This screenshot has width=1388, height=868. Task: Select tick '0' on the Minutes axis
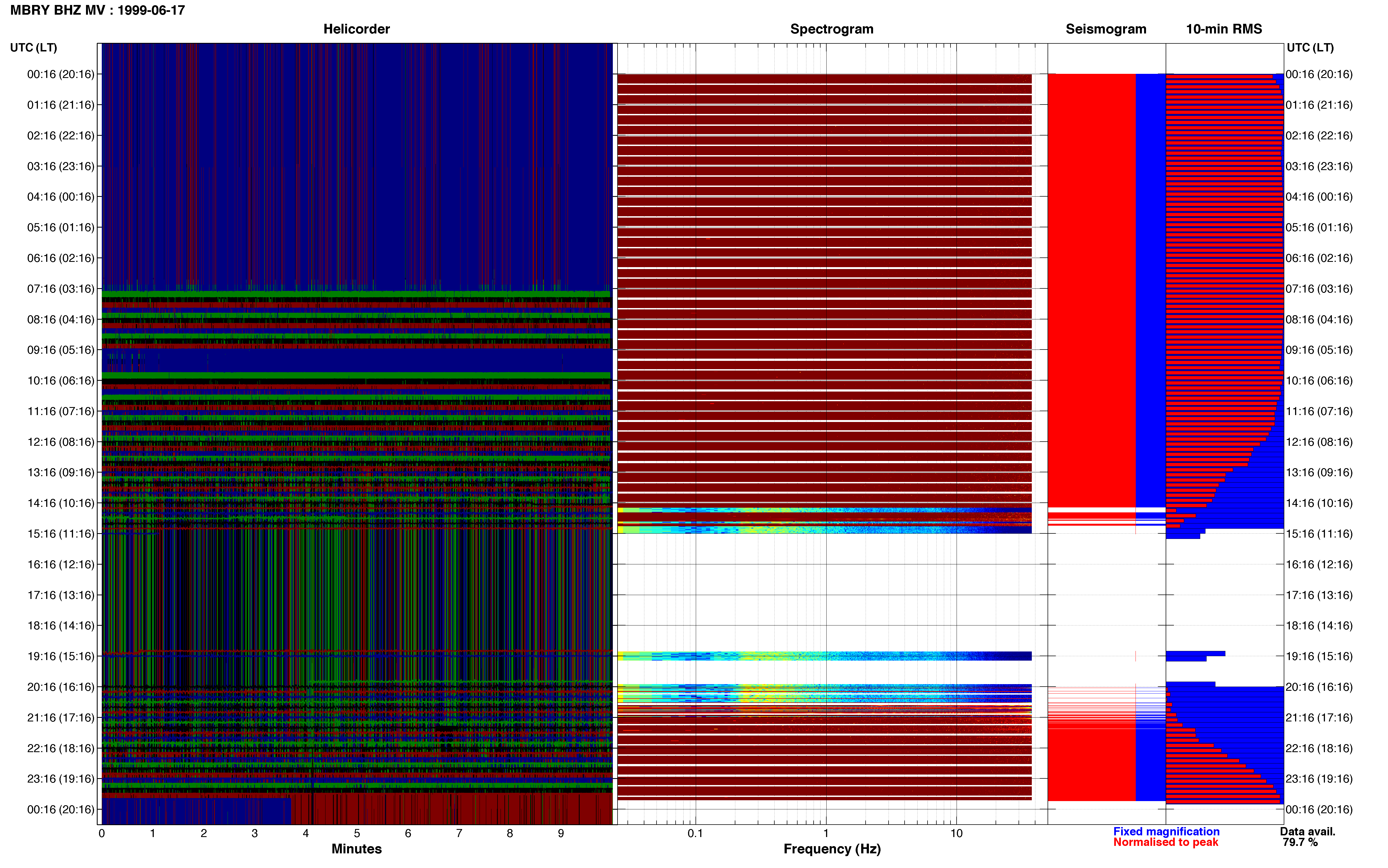[x=101, y=833]
